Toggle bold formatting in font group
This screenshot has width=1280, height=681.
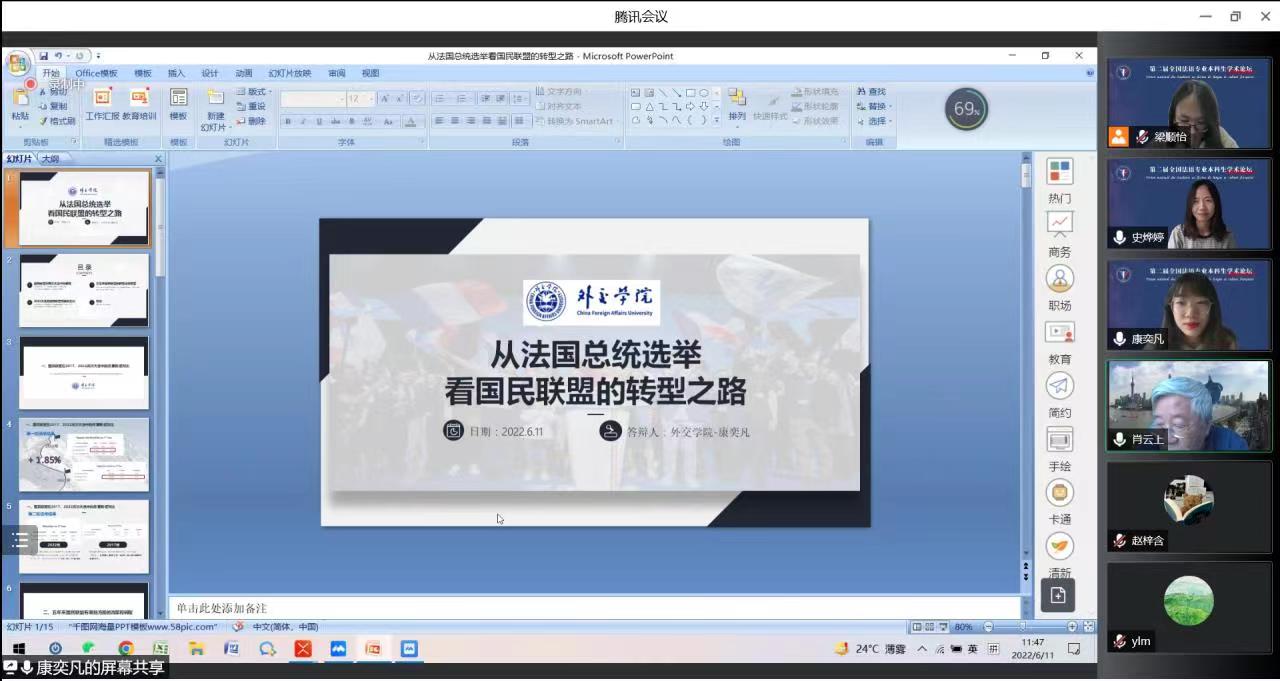[x=288, y=122]
